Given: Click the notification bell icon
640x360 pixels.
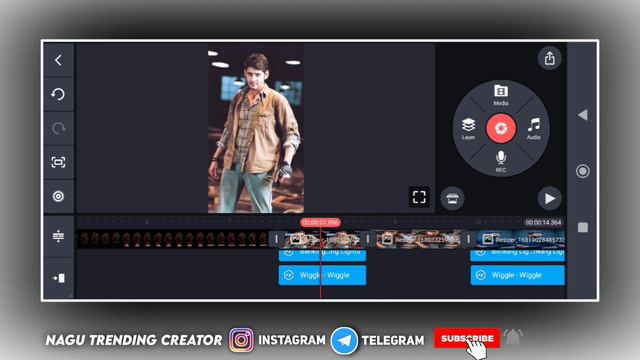Looking at the screenshot, I should point(513,337).
